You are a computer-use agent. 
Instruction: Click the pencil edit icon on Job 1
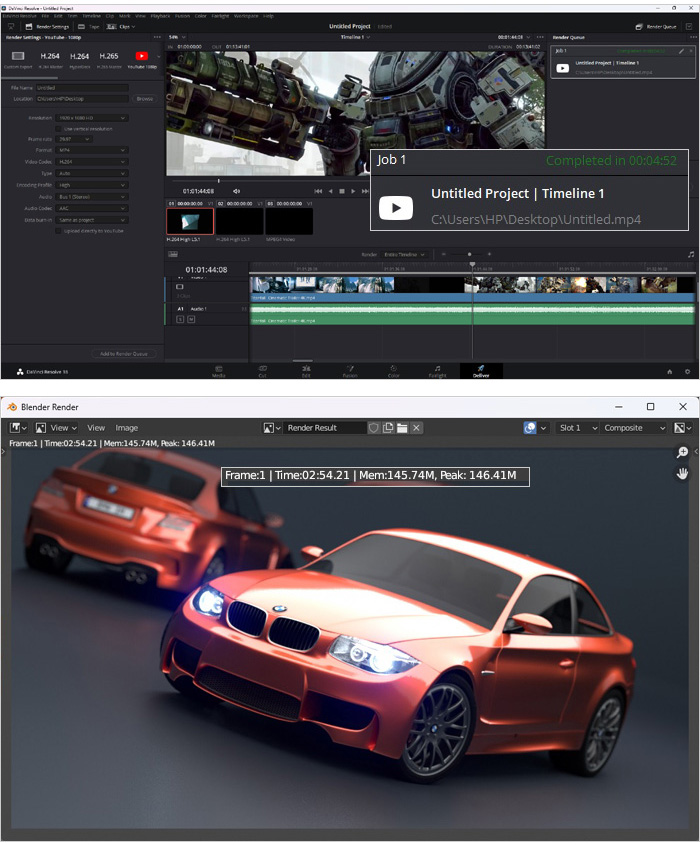pyautogui.click(x=681, y=51)
